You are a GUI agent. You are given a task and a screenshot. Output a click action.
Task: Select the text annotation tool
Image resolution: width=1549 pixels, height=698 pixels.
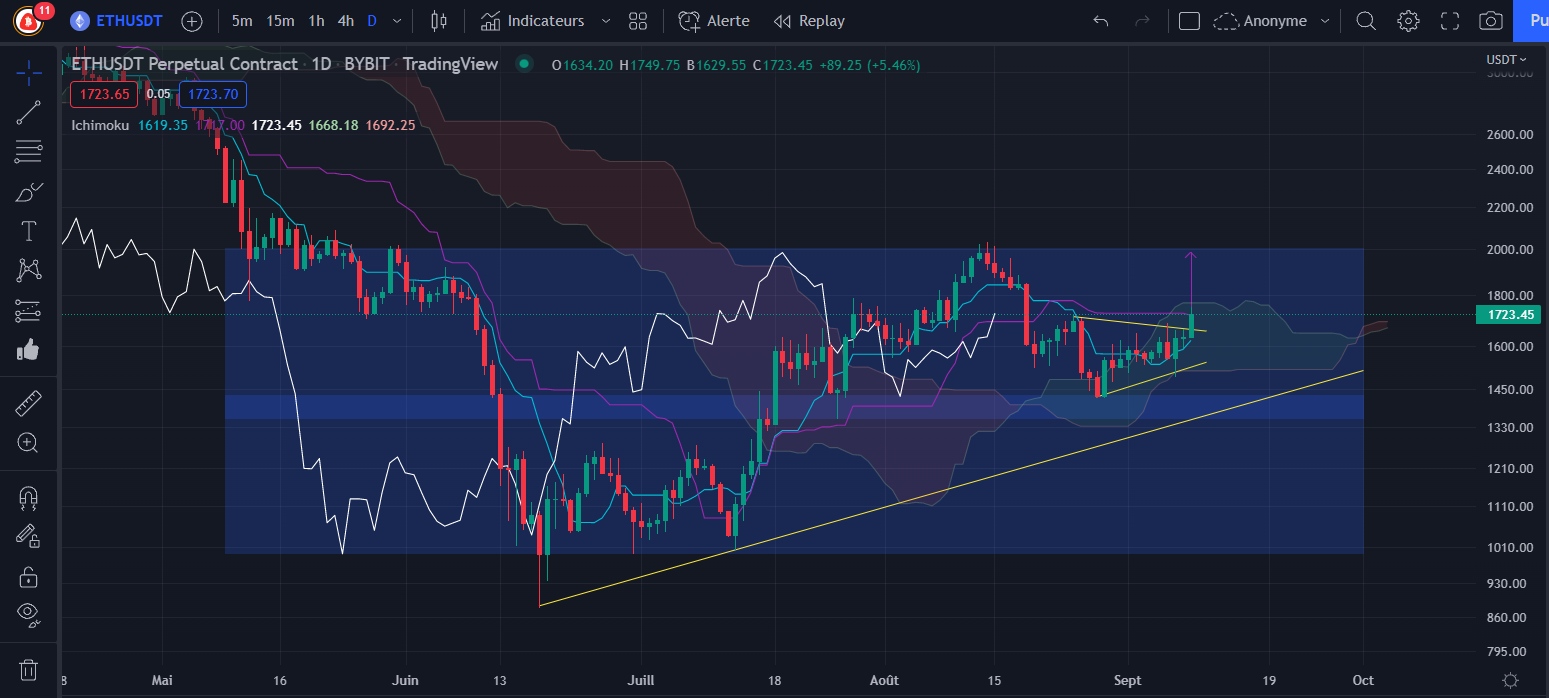pos(28,231)
